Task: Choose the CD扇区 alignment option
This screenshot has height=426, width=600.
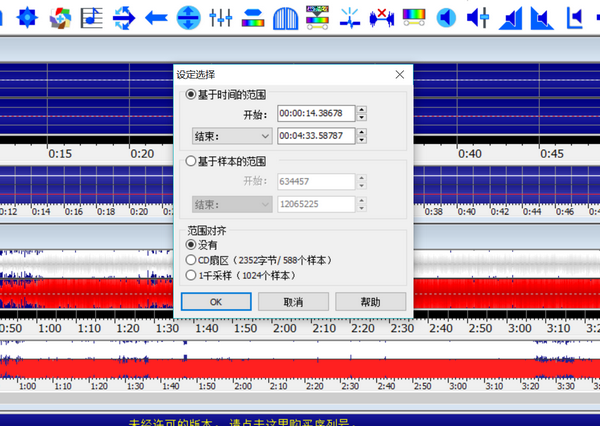Action: (x=191, y=260)
